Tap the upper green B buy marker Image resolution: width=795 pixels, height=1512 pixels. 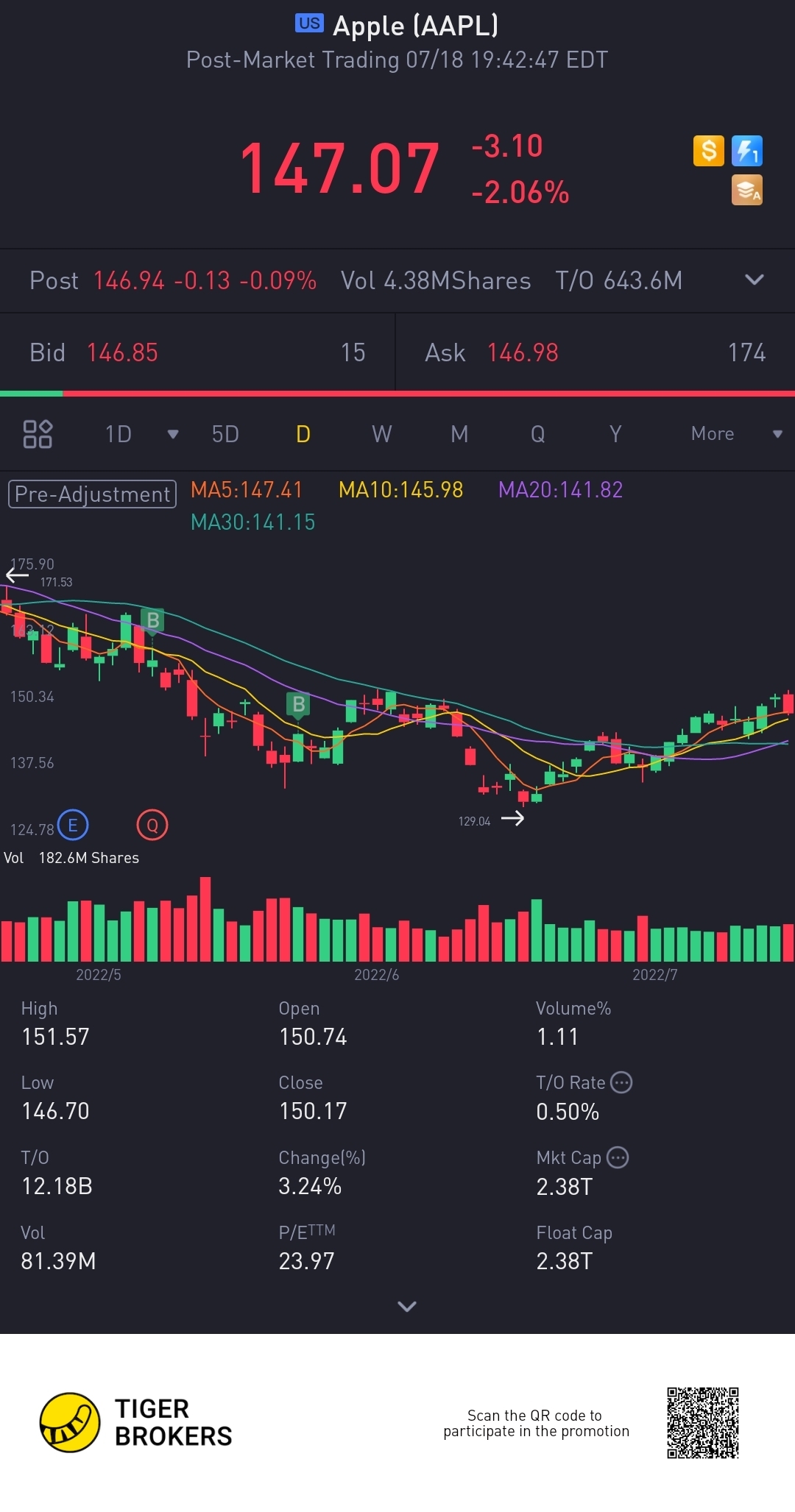pyautogui.click(x=152, y=621)
